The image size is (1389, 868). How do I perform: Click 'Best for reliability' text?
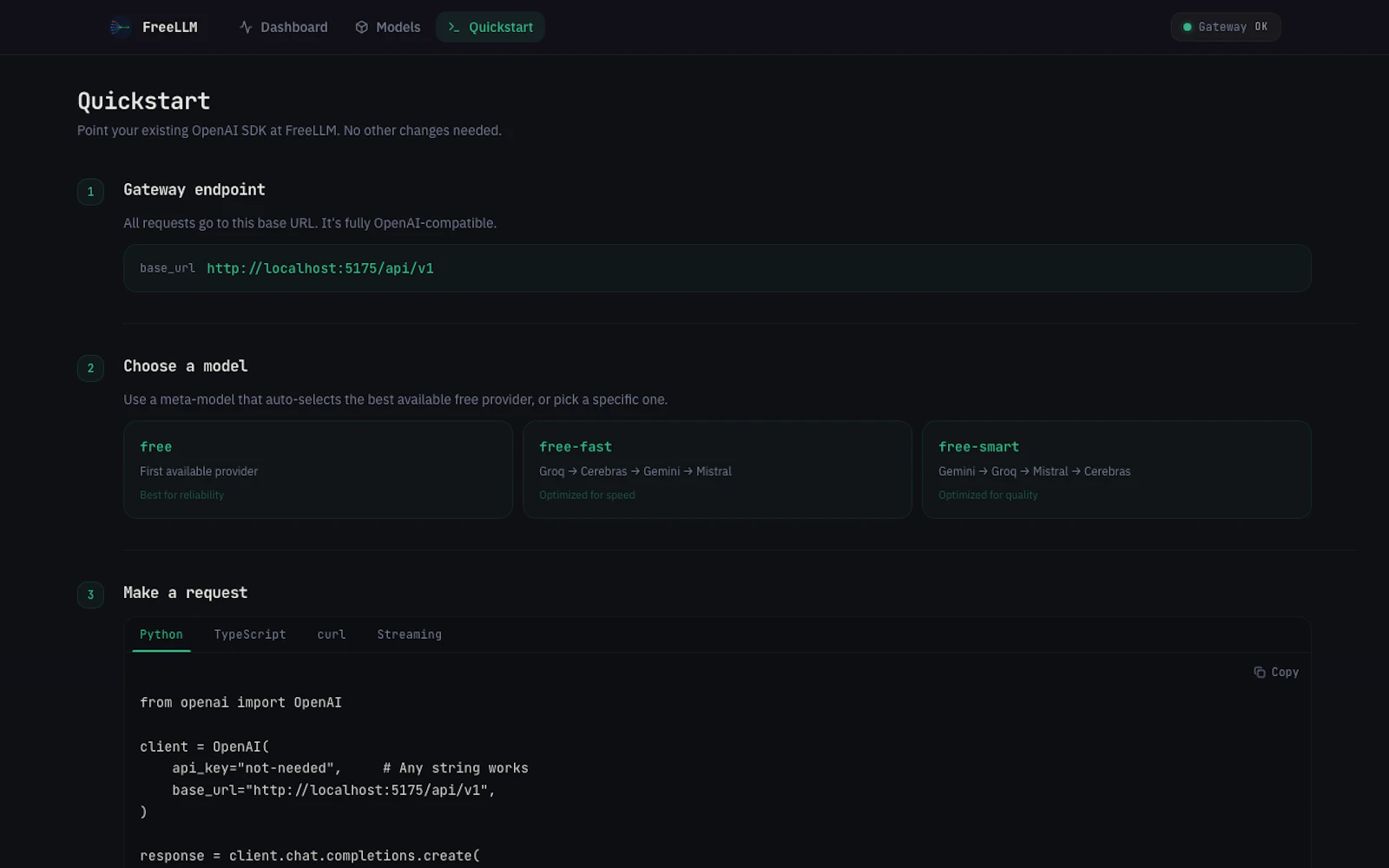click(182, 495)
